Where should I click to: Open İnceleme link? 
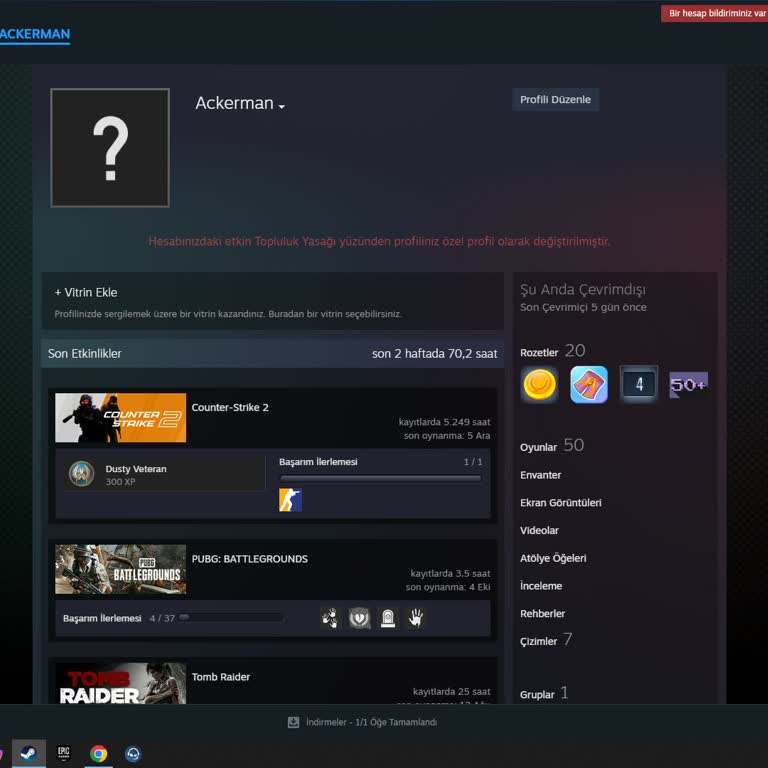pos(541,586)
